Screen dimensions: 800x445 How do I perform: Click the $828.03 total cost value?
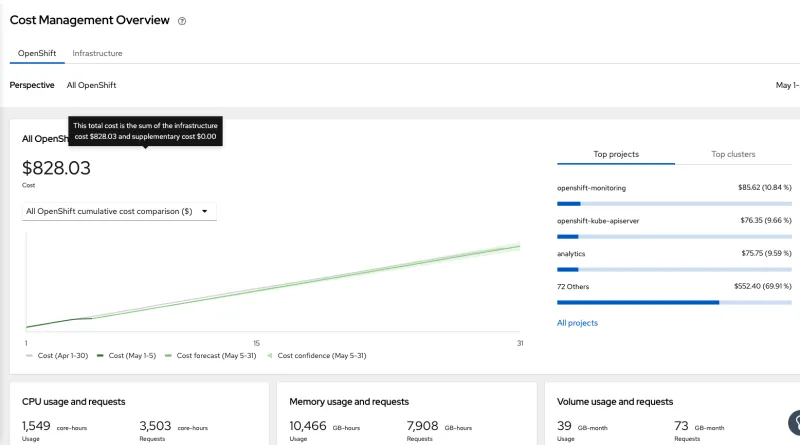coord(56,168)
